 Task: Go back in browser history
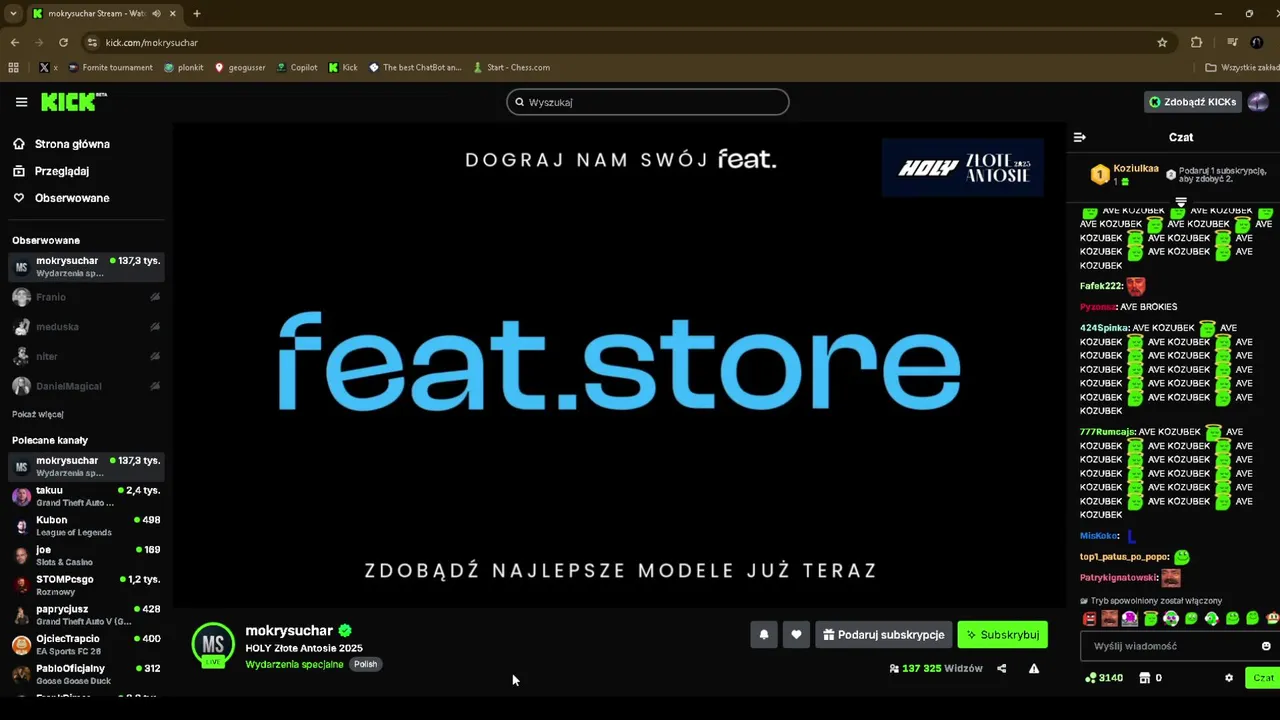click(15, 42)
